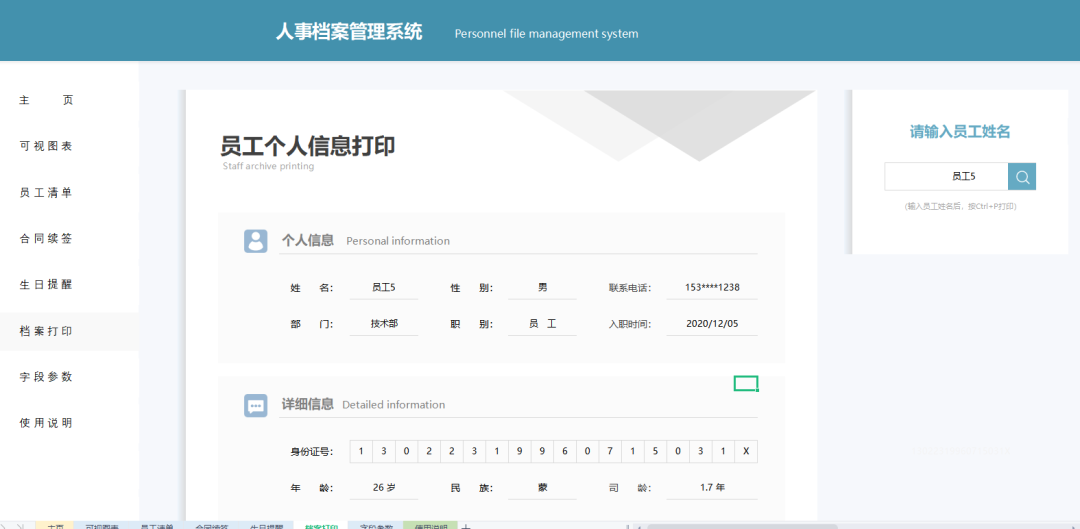Switch to the 字段参数 sheet tab
The height and width of the screenshot is (529, 1080).
376,526
